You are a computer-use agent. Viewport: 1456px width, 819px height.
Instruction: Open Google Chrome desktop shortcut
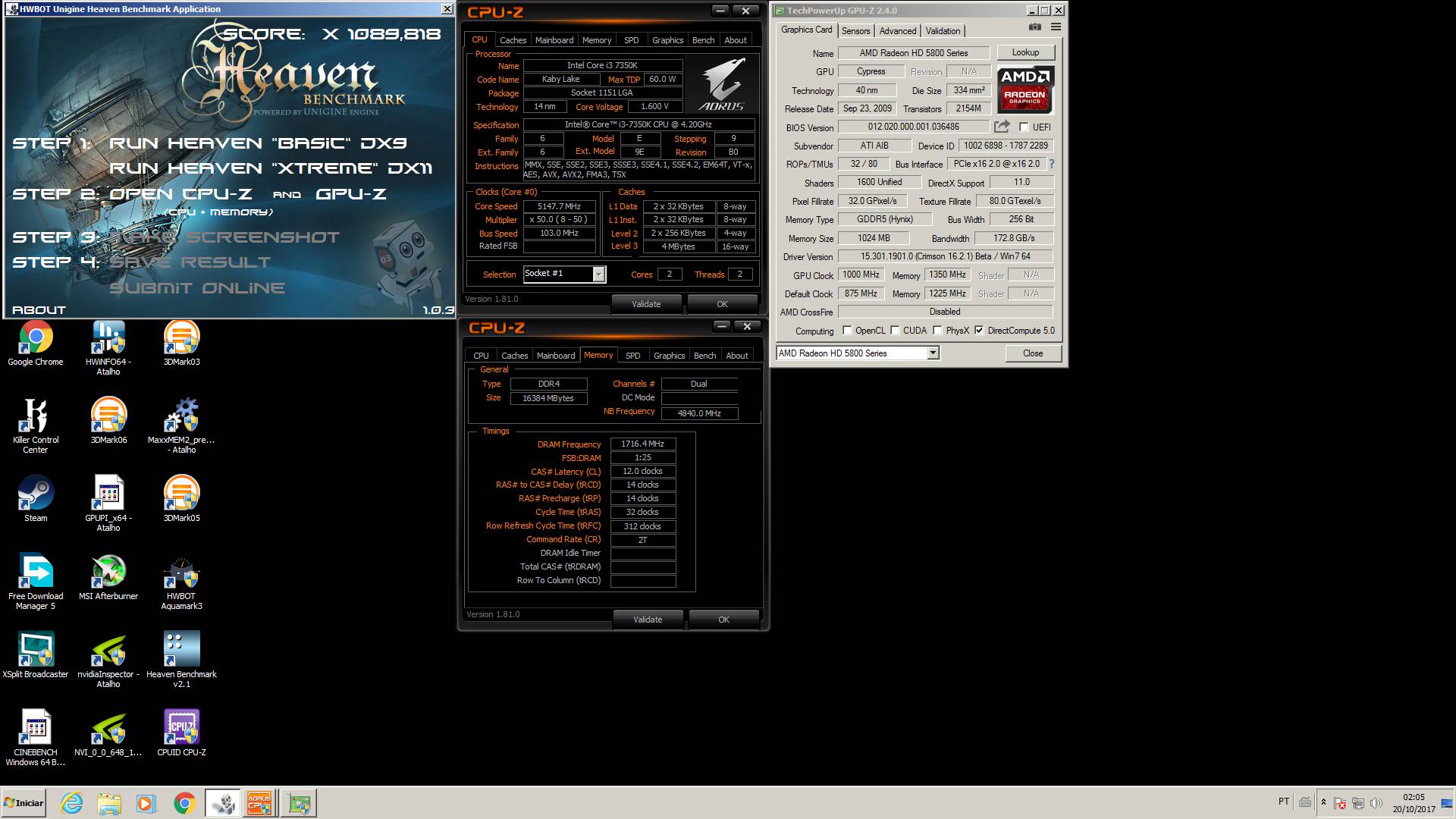(x=36, y=344)
